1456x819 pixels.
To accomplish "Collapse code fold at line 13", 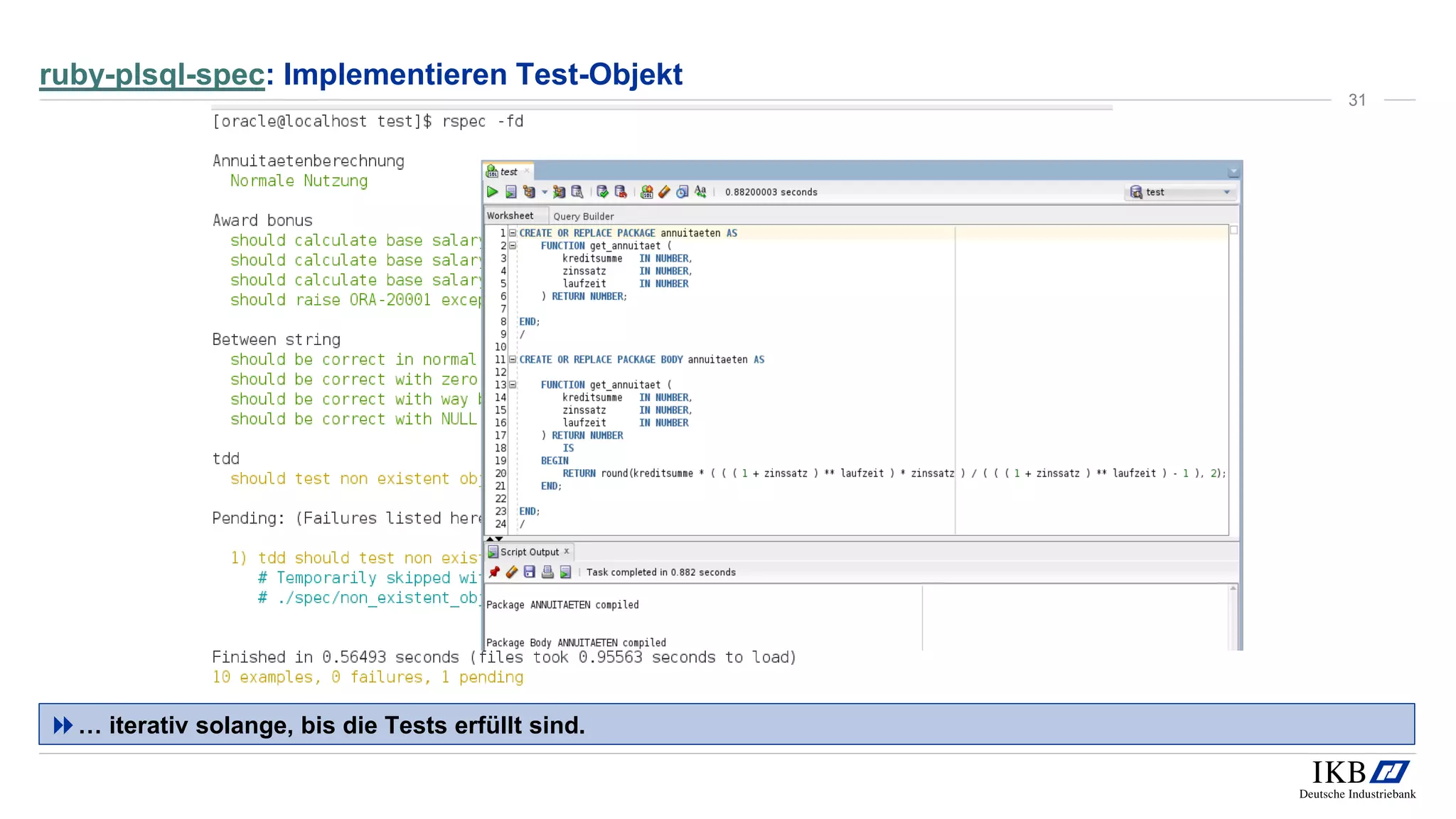I will click(x=512, y=385).
